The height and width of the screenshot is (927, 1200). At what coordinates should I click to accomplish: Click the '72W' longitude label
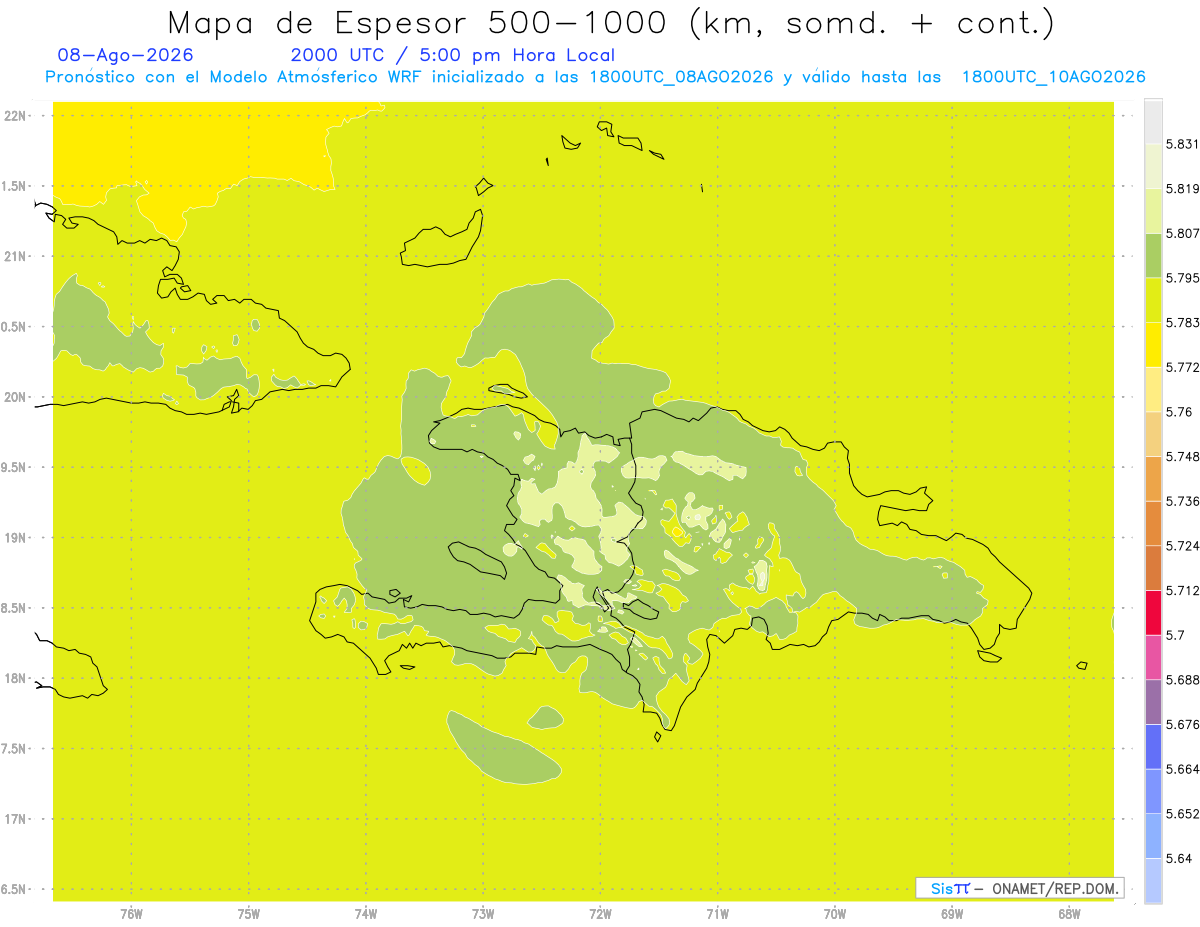[x=600, y=914]
